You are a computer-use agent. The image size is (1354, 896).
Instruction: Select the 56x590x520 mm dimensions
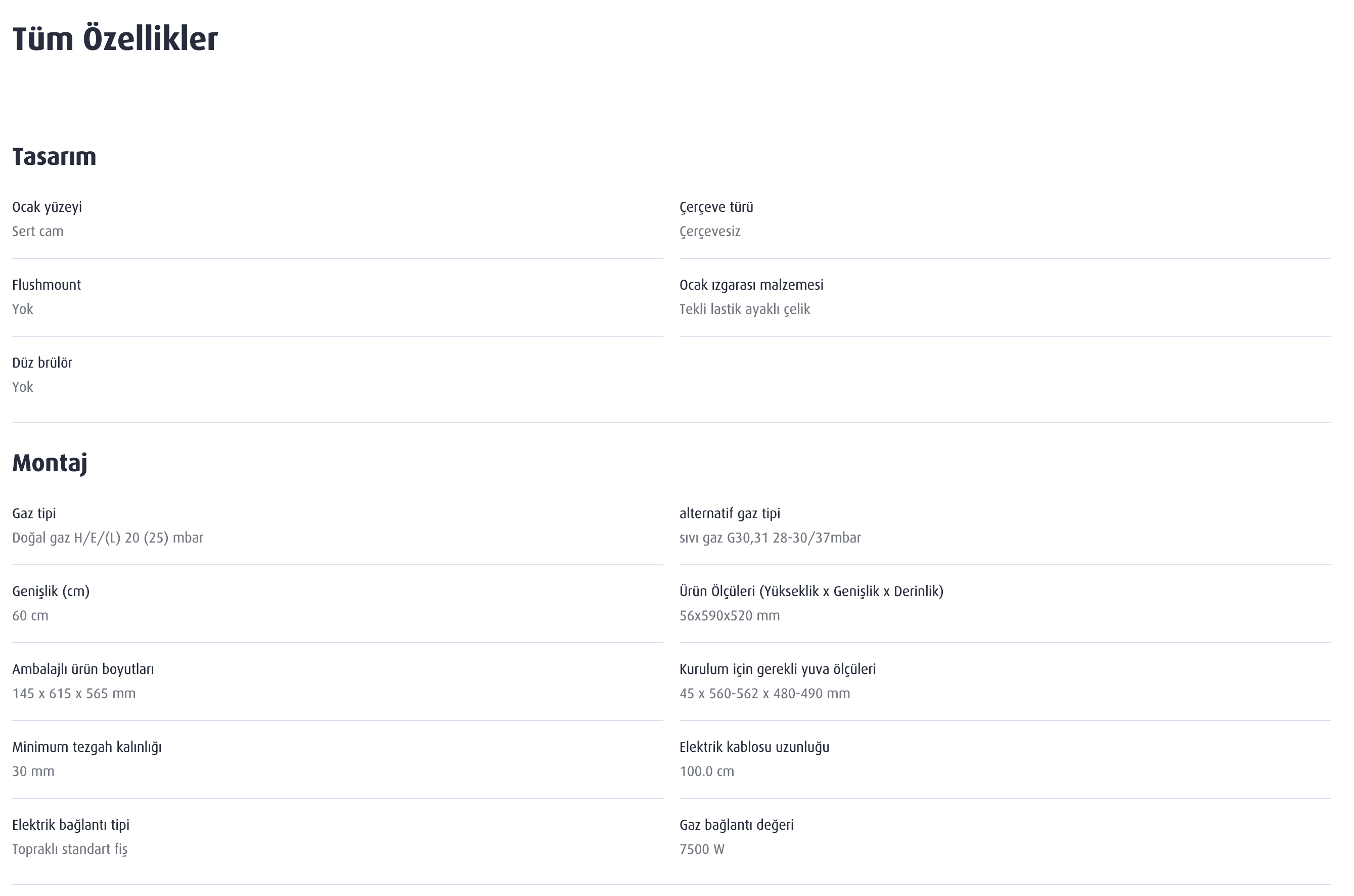[x=730, y=615]
